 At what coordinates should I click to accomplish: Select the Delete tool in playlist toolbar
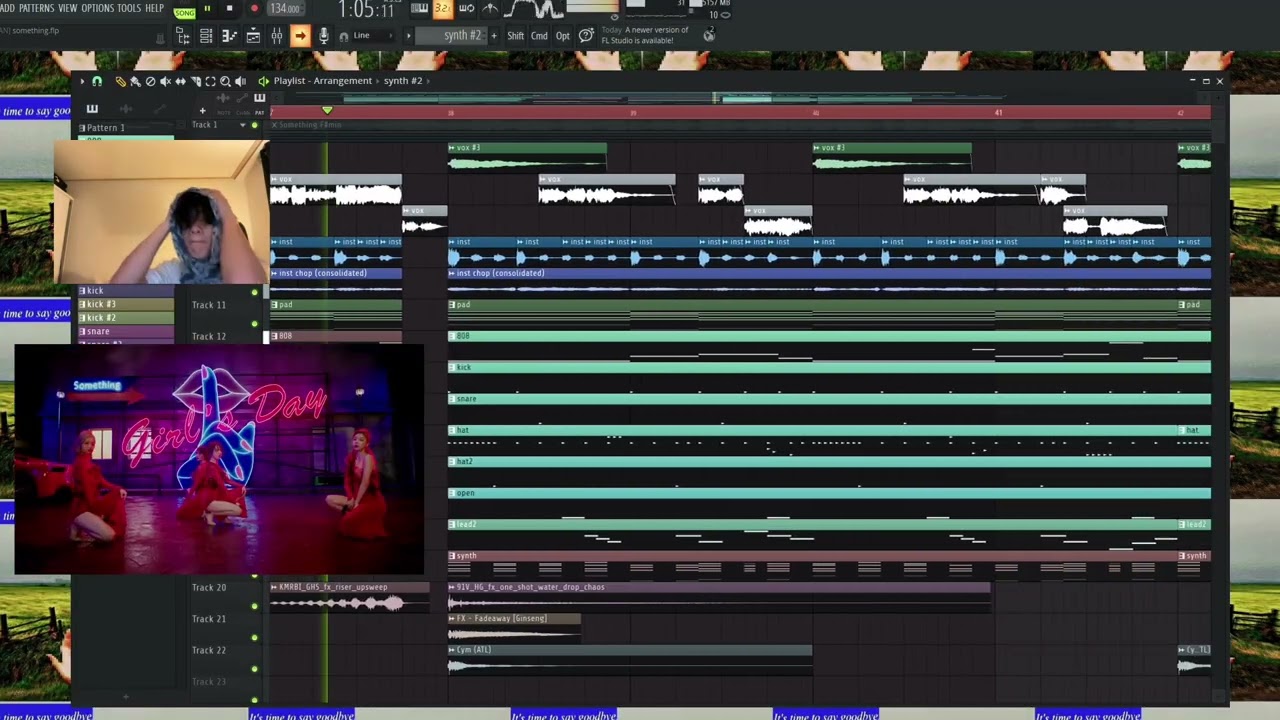pyautogui.click(x=150, y=81)
